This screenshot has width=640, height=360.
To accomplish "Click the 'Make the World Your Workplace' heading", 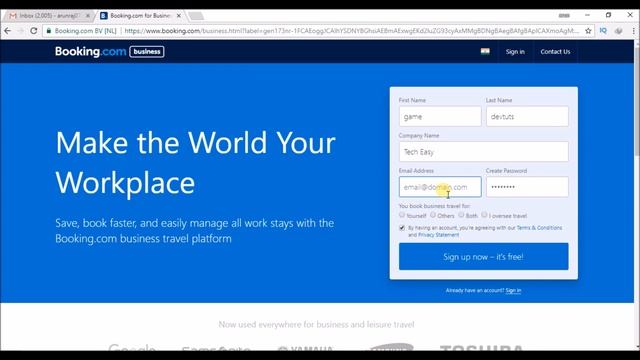I will [x=196, y=162].
